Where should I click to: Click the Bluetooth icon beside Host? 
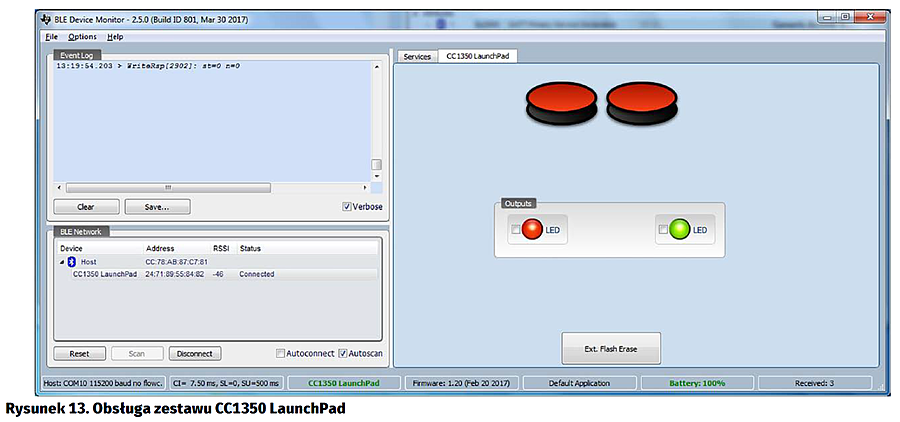pyautogui.click(x=71, y=261)
